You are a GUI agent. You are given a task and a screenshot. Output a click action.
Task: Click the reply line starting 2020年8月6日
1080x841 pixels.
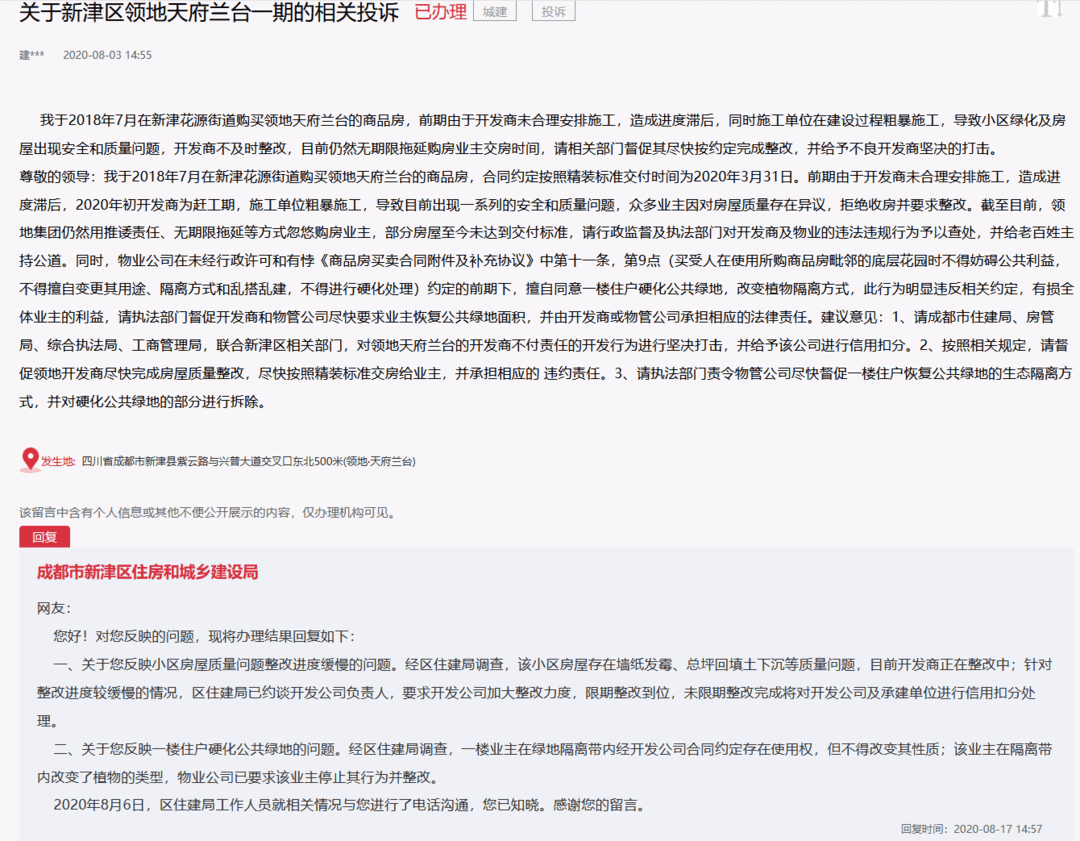(350, 804)
